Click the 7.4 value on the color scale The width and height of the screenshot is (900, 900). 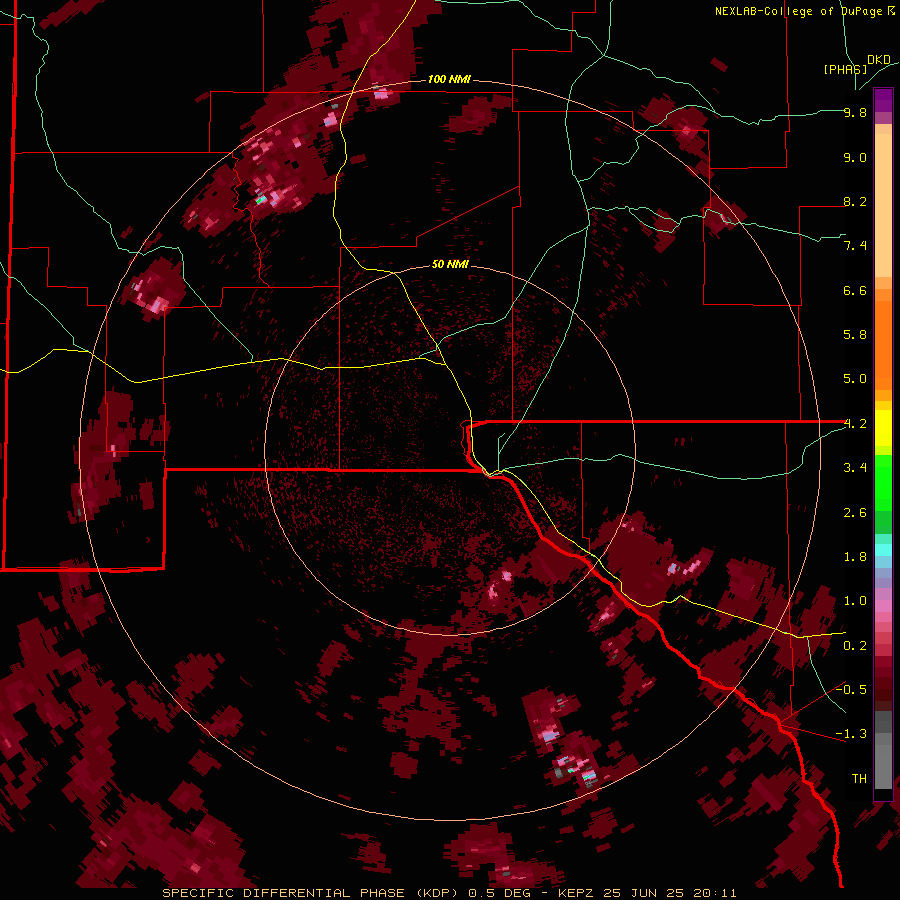point(855,246)
